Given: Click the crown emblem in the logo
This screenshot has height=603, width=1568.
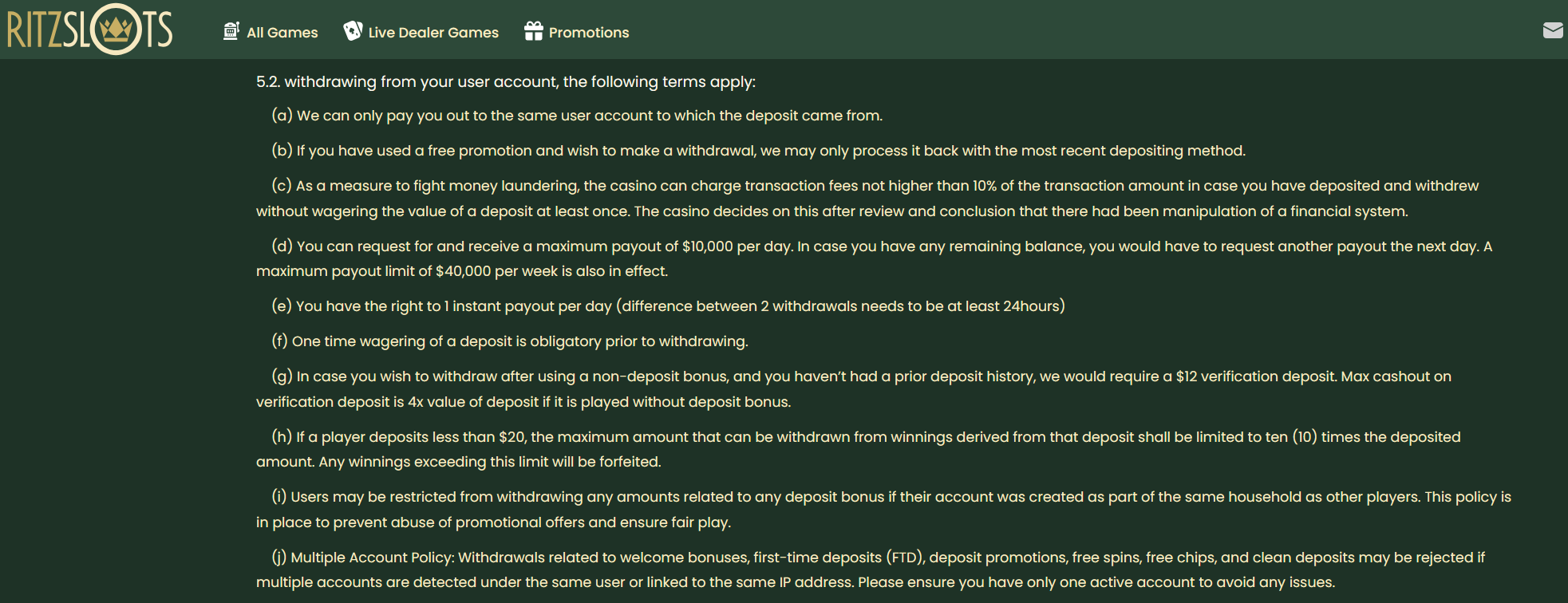Looking at the screenshot, I should (117, 30).
